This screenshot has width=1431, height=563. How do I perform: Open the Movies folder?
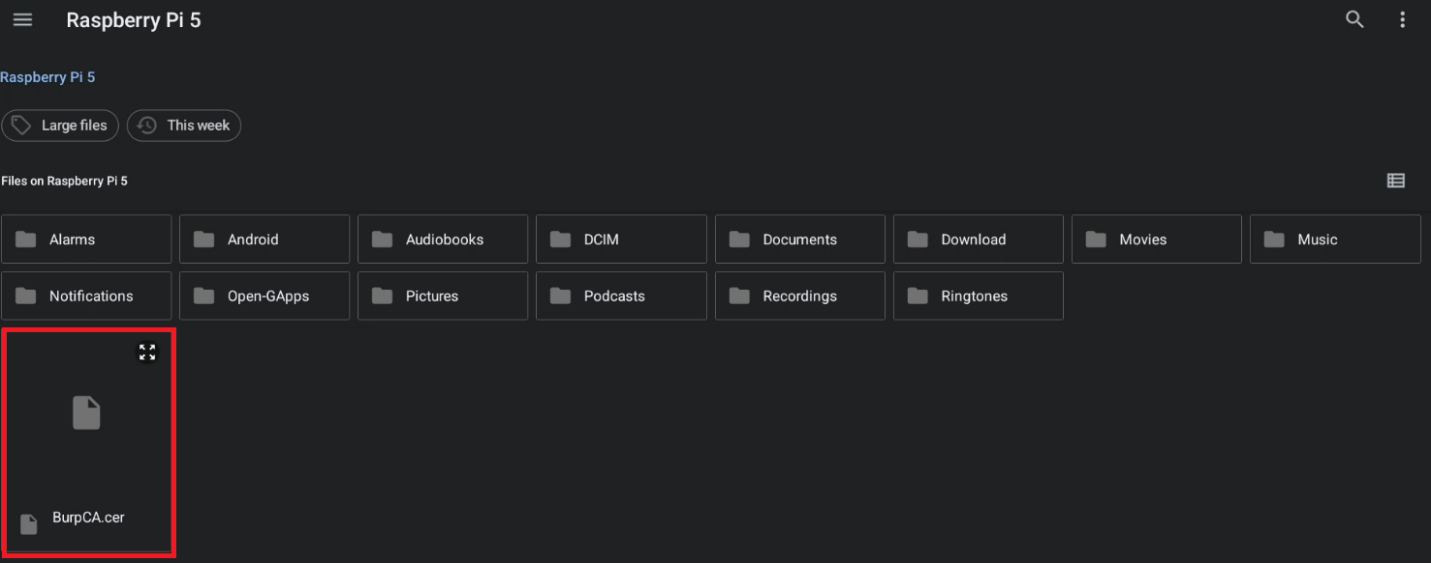pos(1156,240)
